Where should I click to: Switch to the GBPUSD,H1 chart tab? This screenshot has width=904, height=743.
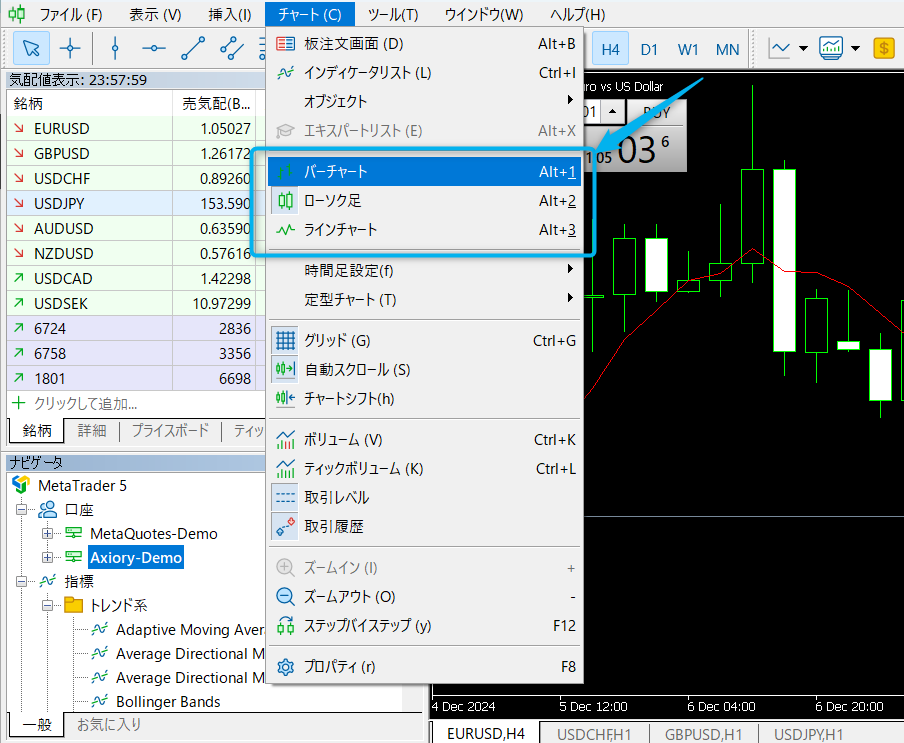pos(703,734)
